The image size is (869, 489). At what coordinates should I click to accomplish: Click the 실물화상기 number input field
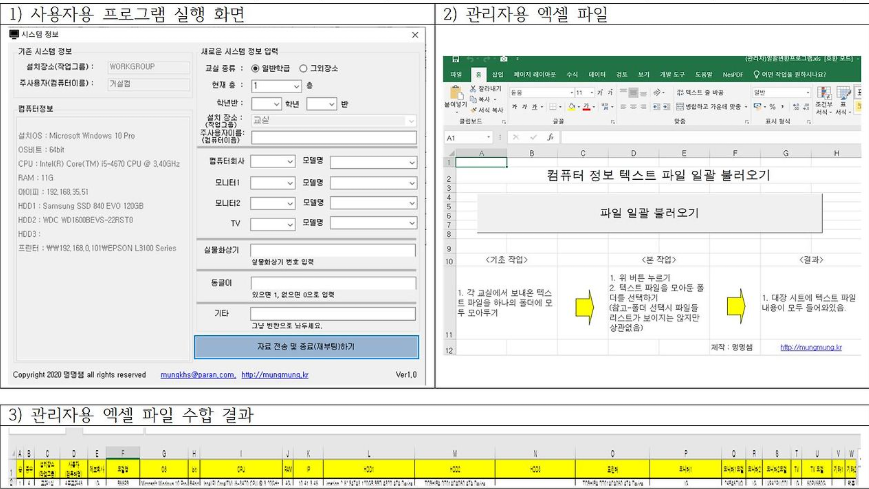point(333,250)
